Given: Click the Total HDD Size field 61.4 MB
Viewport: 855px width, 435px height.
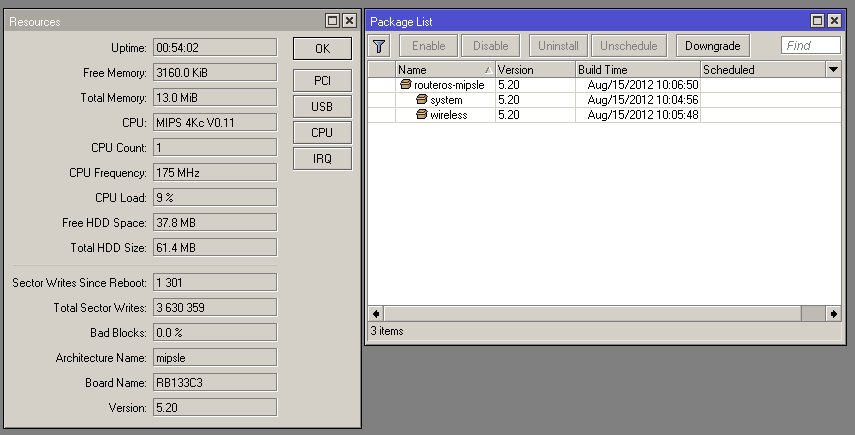Looking at the screenshot, I should click(x=215, y=247).
